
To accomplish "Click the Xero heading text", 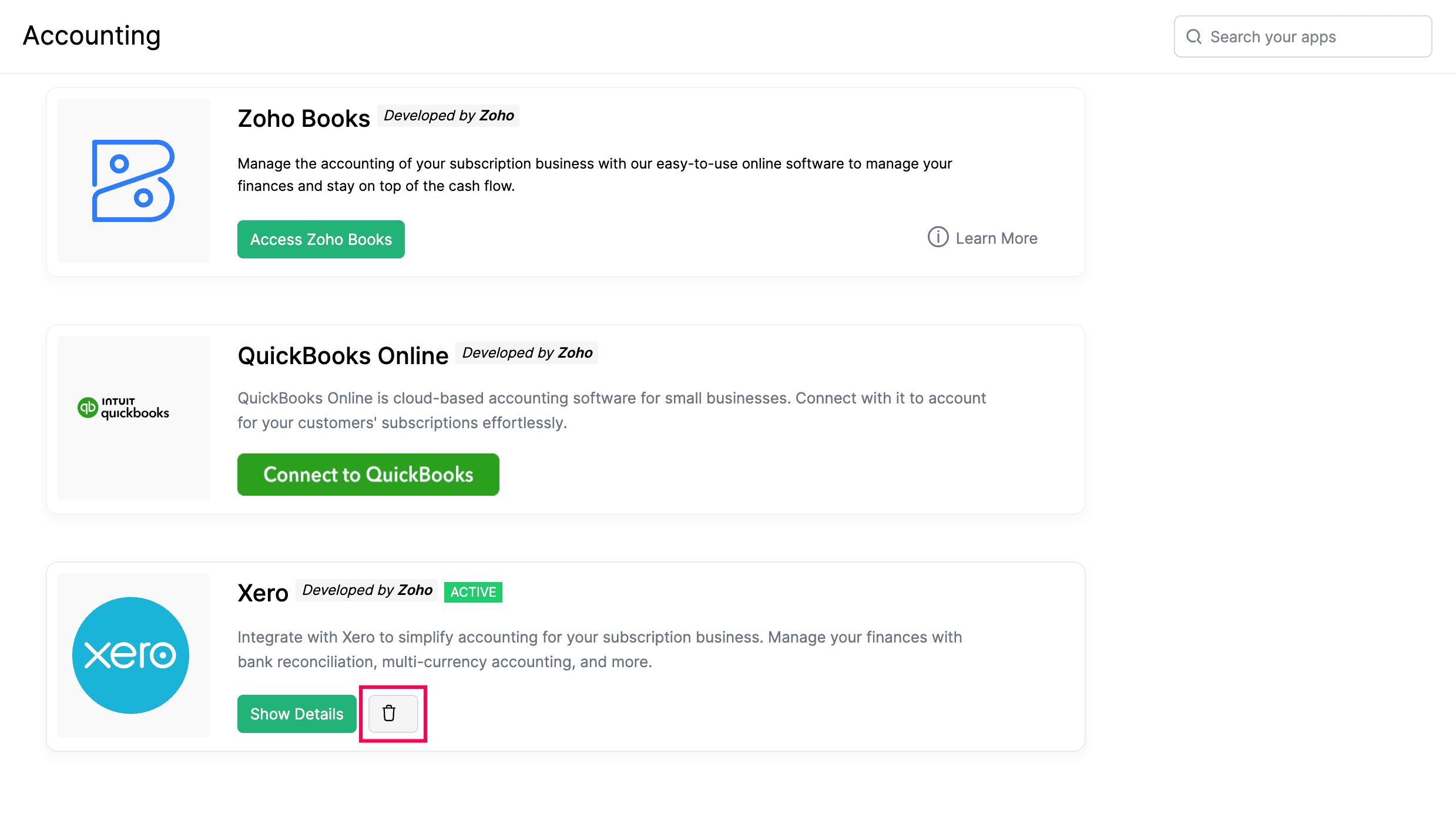I will (x=263, y=593).
